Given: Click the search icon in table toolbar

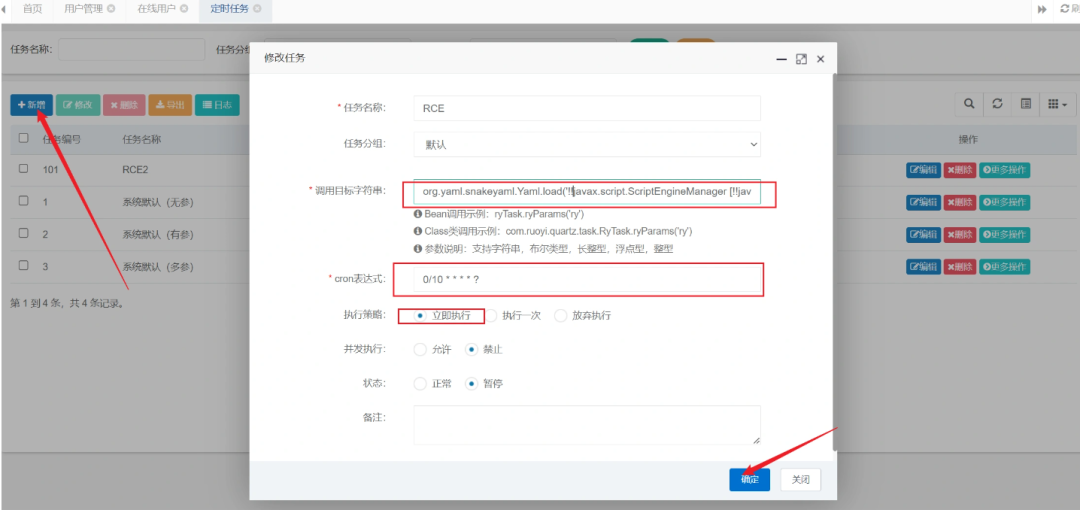Looking at the screenshot, I should (969, 104).
